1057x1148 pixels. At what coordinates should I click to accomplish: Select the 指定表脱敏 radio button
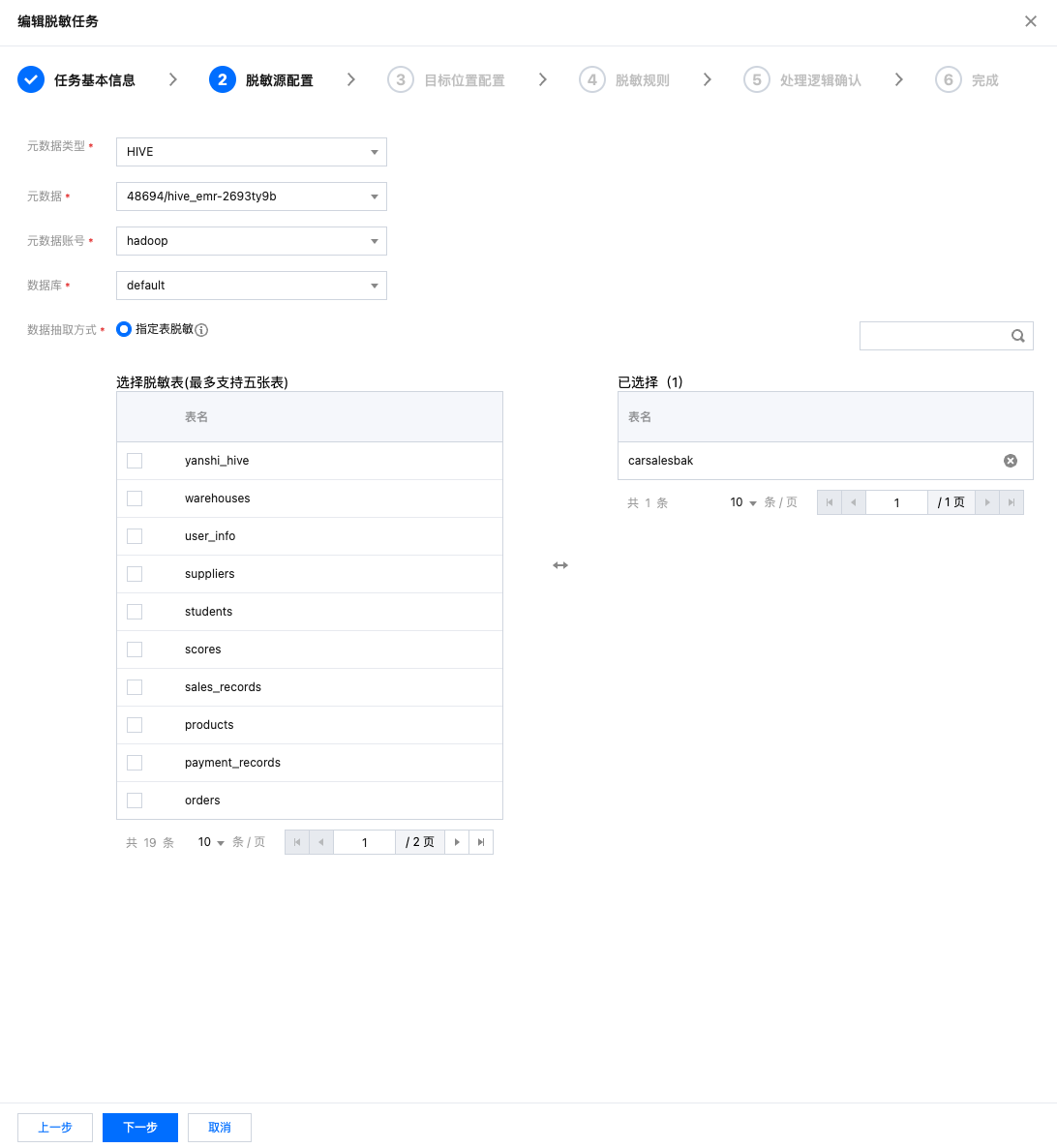pyautogui.click(x=124, y=329)
